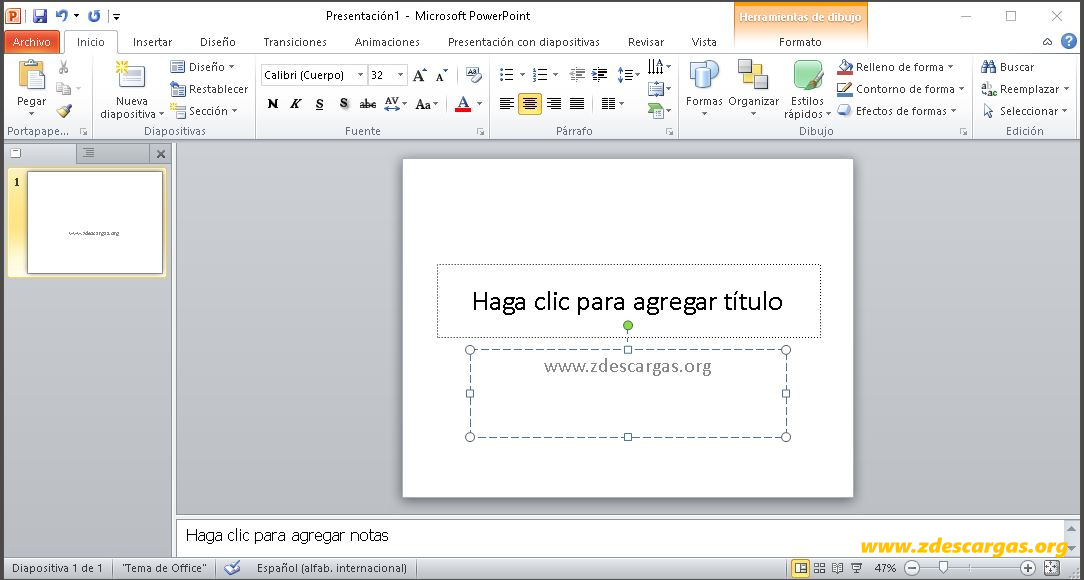Zoom in with the plus button

point(1027,568)
